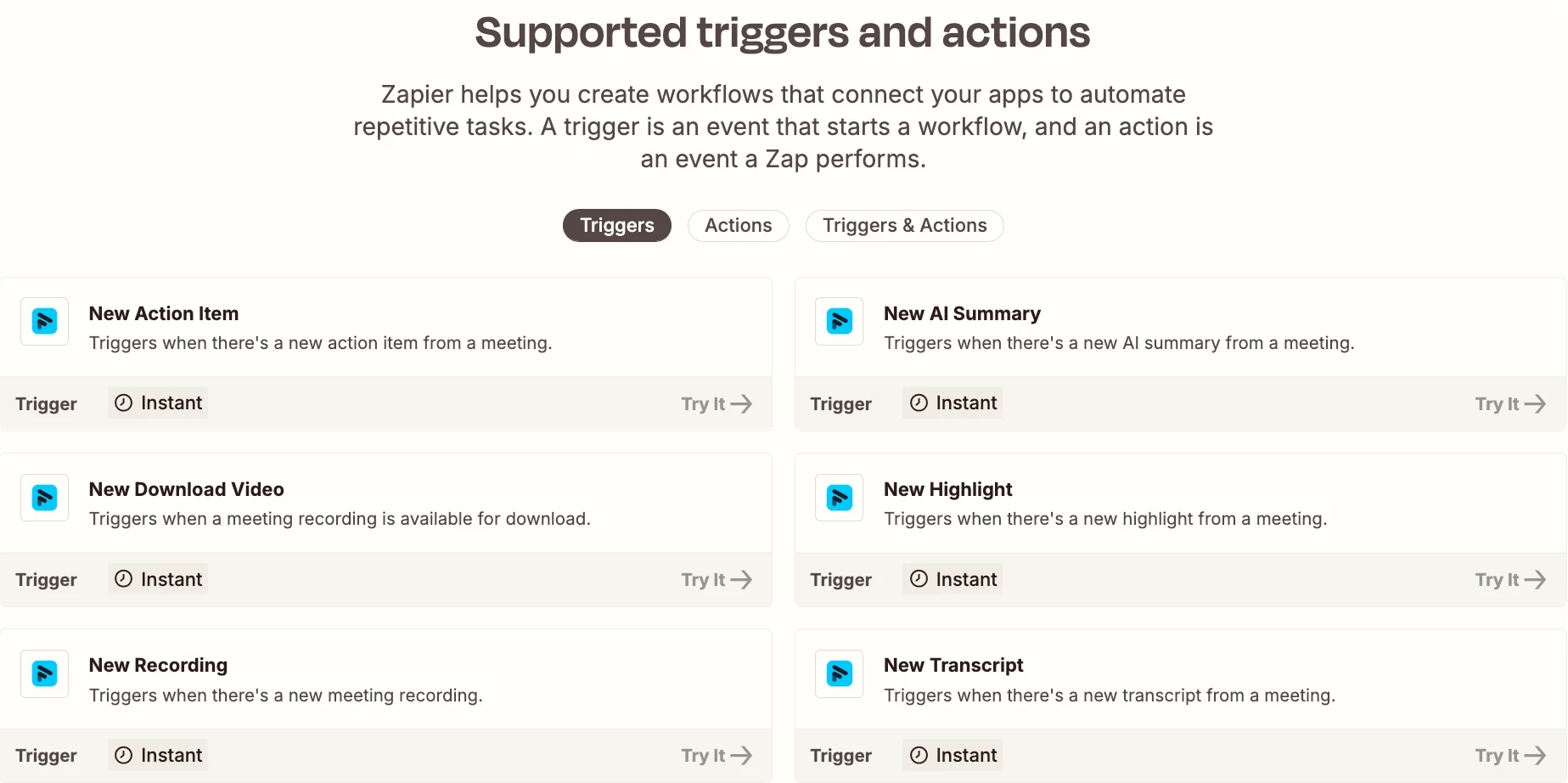Click the app icon beside New Recording
This screenshot has width=1568, height=783.
click(44, 673)
